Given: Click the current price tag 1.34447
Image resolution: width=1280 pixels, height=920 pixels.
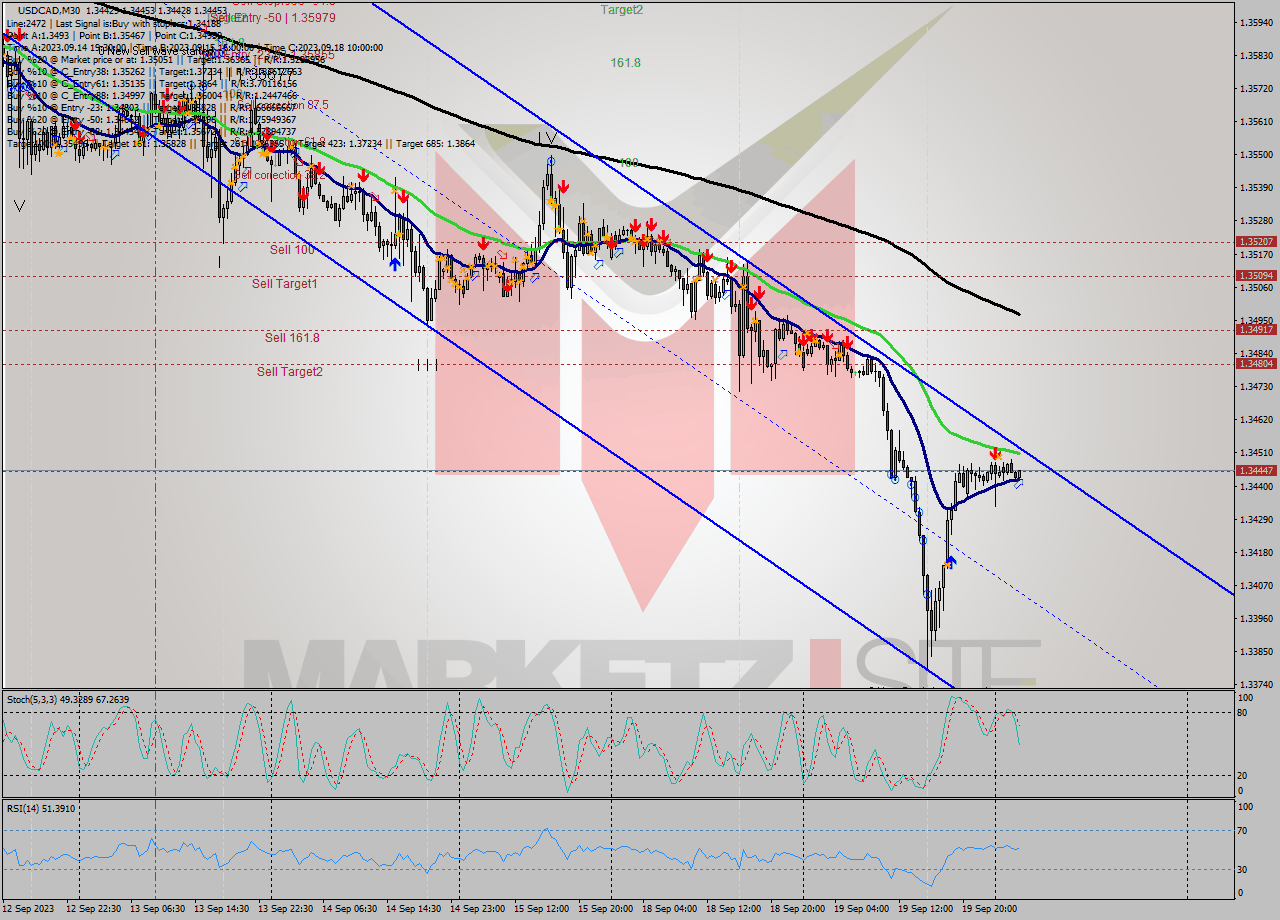Looking at the screenshot, I should click(x=1256, y=470).
